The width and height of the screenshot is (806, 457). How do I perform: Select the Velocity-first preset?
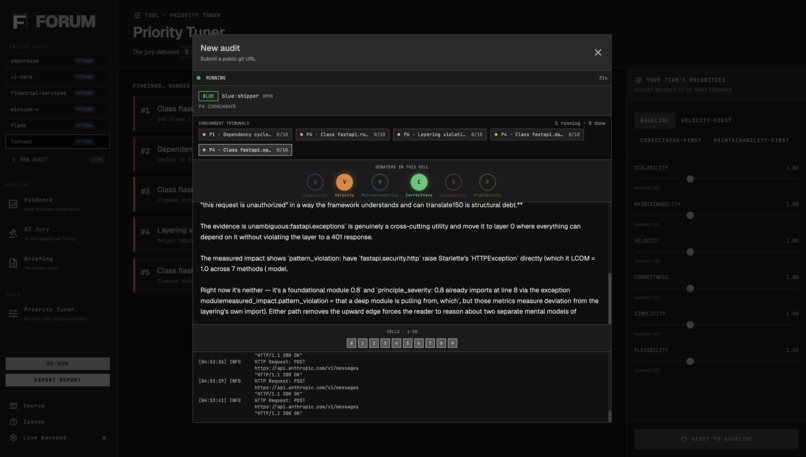pos(706,120)
